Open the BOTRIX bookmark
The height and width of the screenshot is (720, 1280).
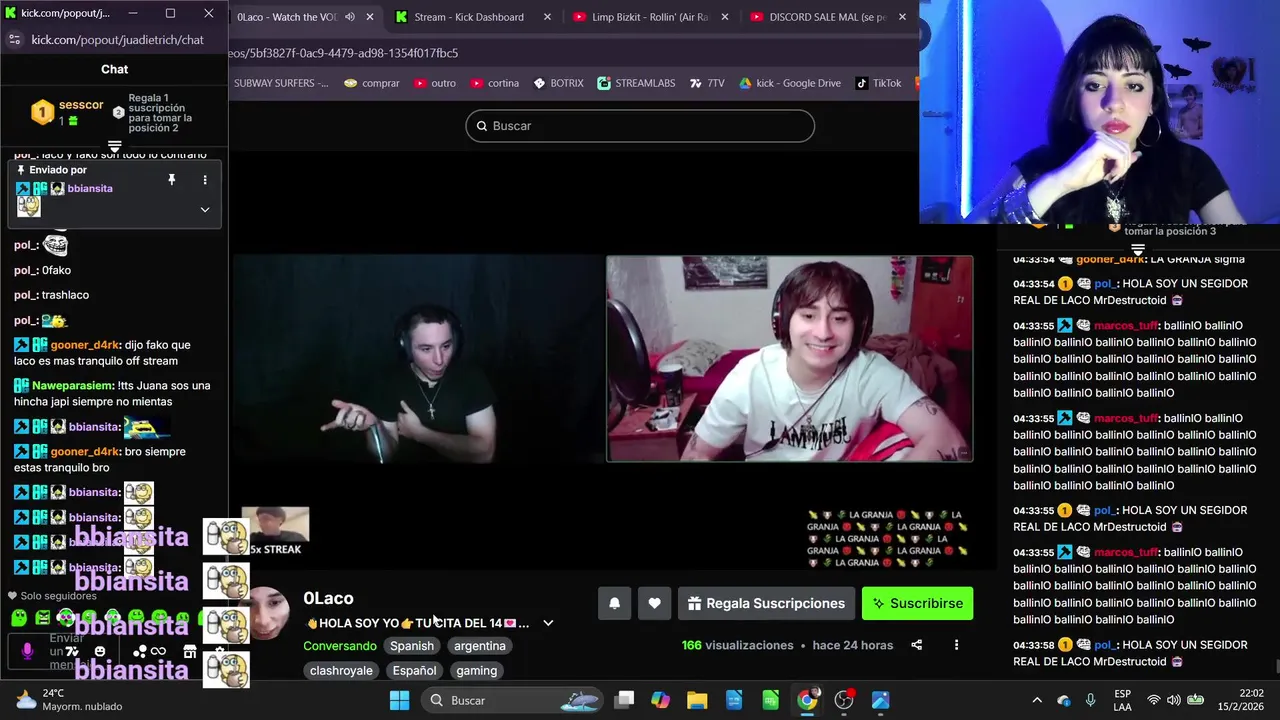pyautogui.click(x=558, y=83)
